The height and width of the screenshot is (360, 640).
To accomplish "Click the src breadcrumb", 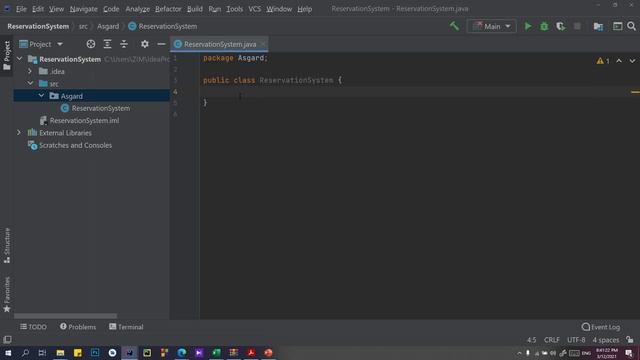I will [x=83, y=26].
